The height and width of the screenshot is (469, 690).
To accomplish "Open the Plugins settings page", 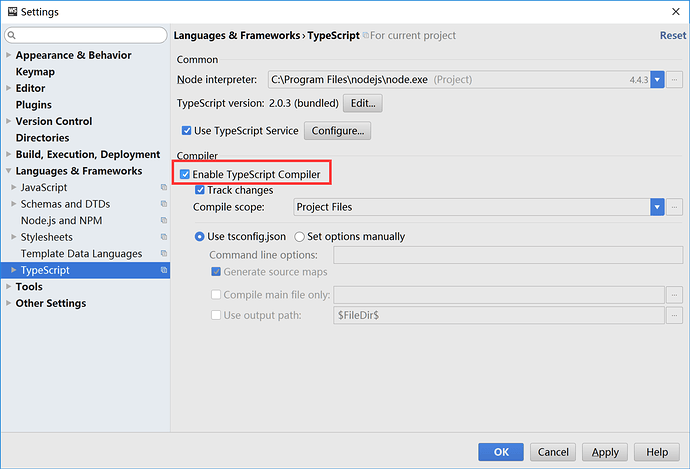I will [x=34, y=105].
